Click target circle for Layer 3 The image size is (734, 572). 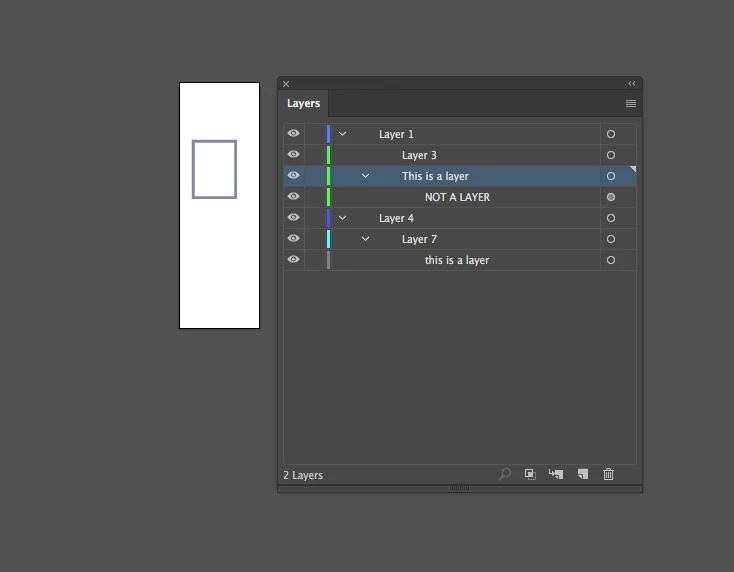pyautogui.click(x=611, y=155)
